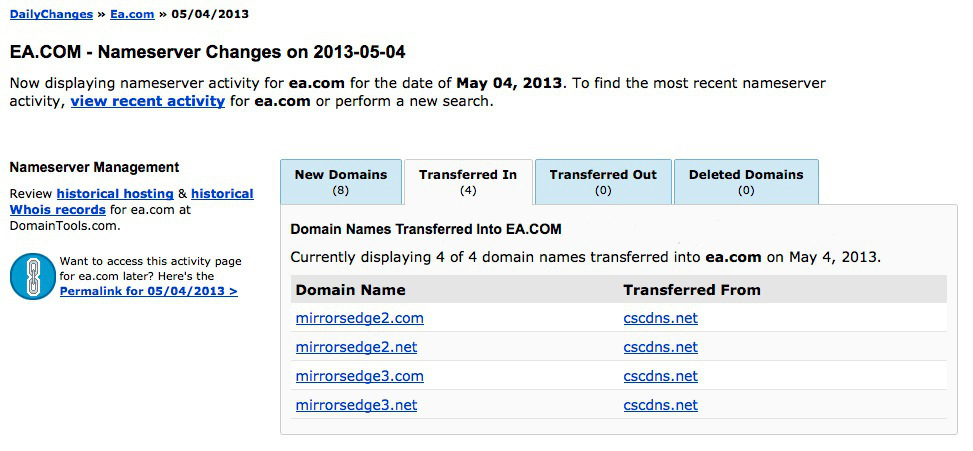The height and width of the screenshot is (451, 973).
Task: Click Permalink for 05/04/2013 link
Action: pyautogui.click(x=148, y=291)
